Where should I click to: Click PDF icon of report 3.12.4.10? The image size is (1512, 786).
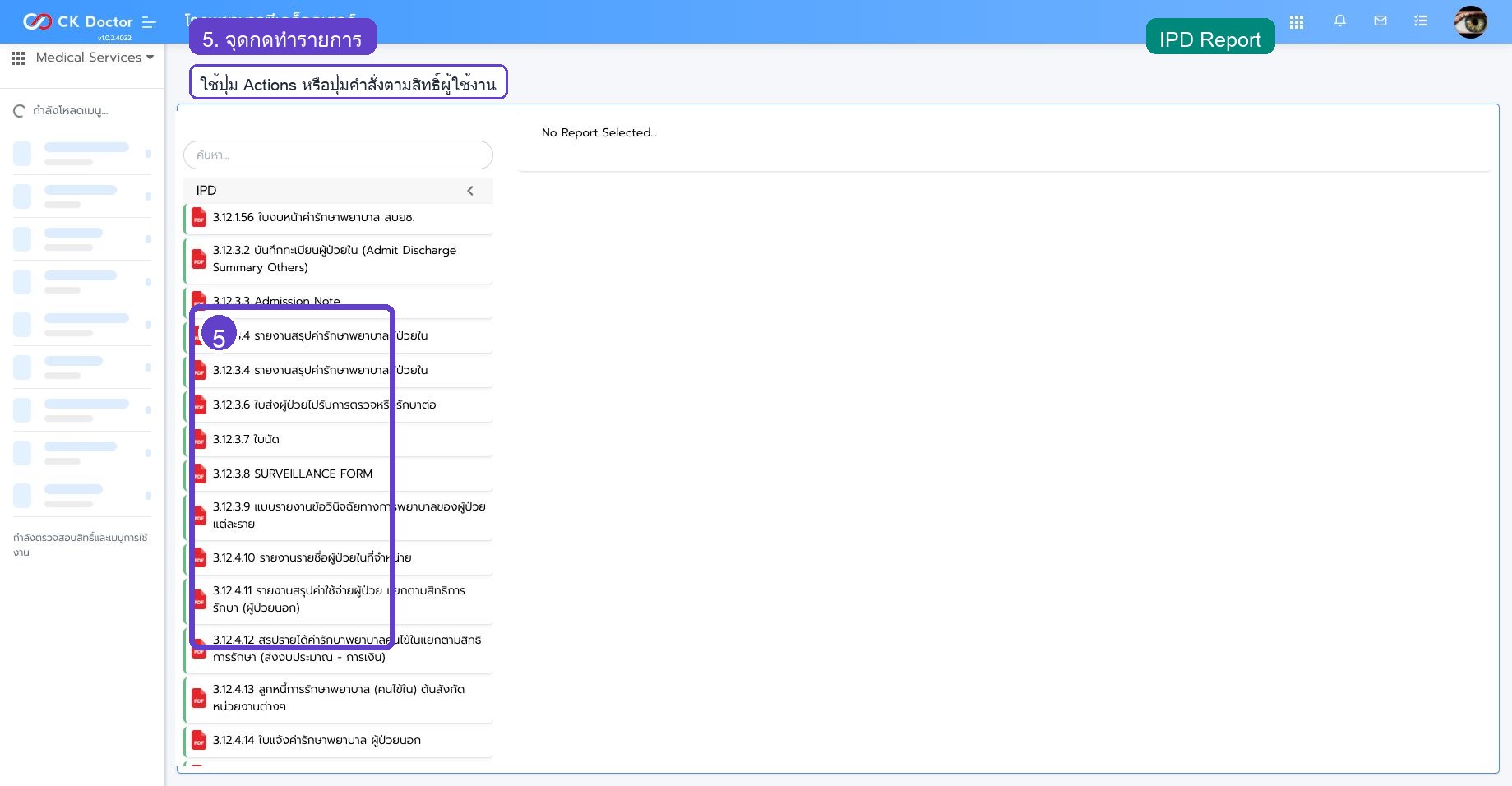tap(199, 558)
